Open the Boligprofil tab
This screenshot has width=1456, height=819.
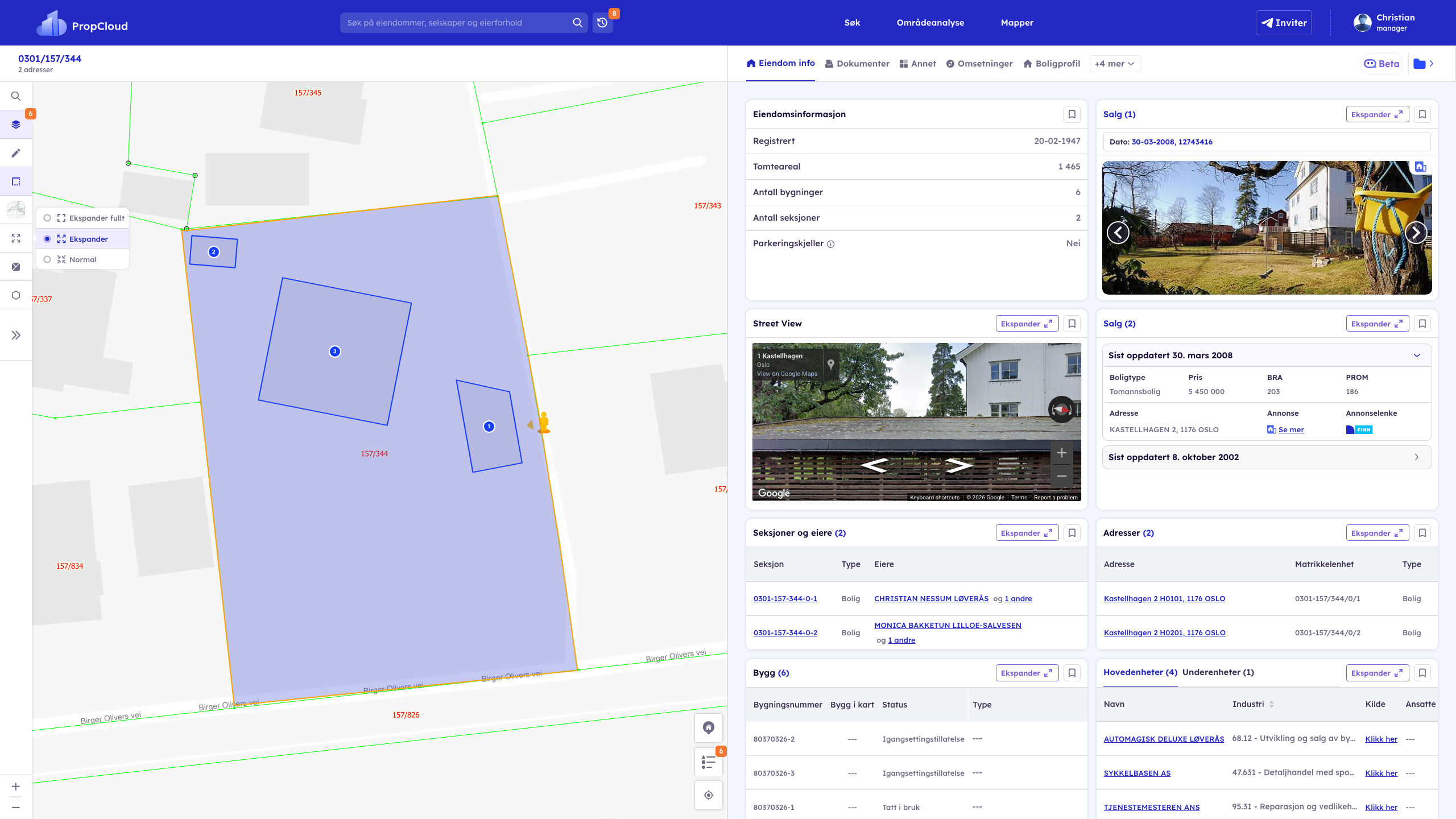click(x=1052, y=64)
